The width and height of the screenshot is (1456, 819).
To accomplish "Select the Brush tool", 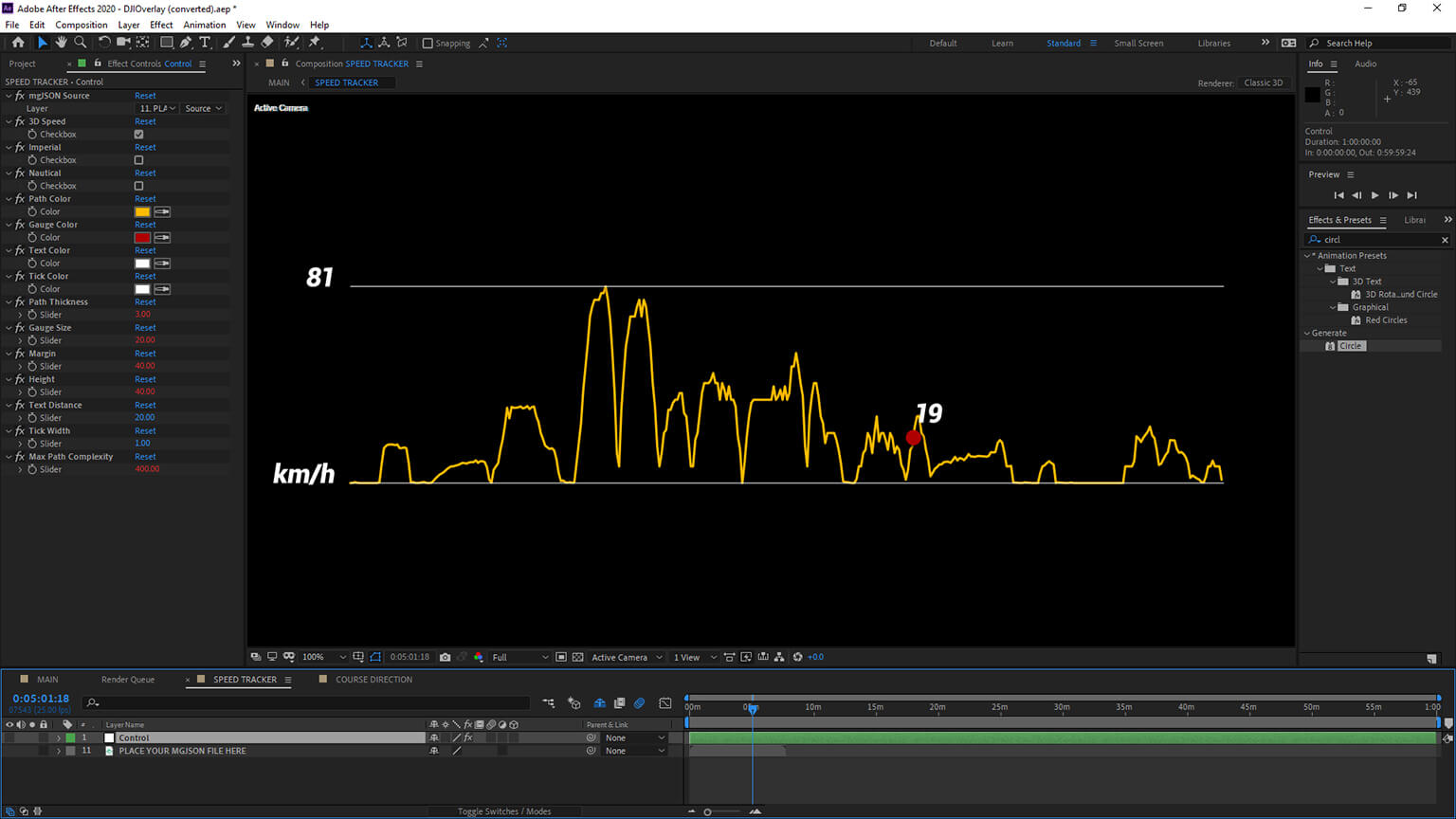I will tap(228, 43).
